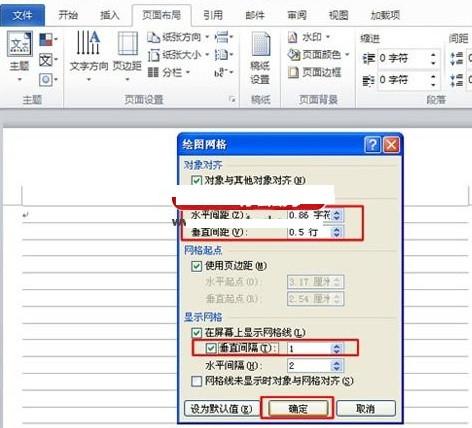Open the 主题 themes gallery
This screenshot has height=428, width=472.
coord(19,57)
